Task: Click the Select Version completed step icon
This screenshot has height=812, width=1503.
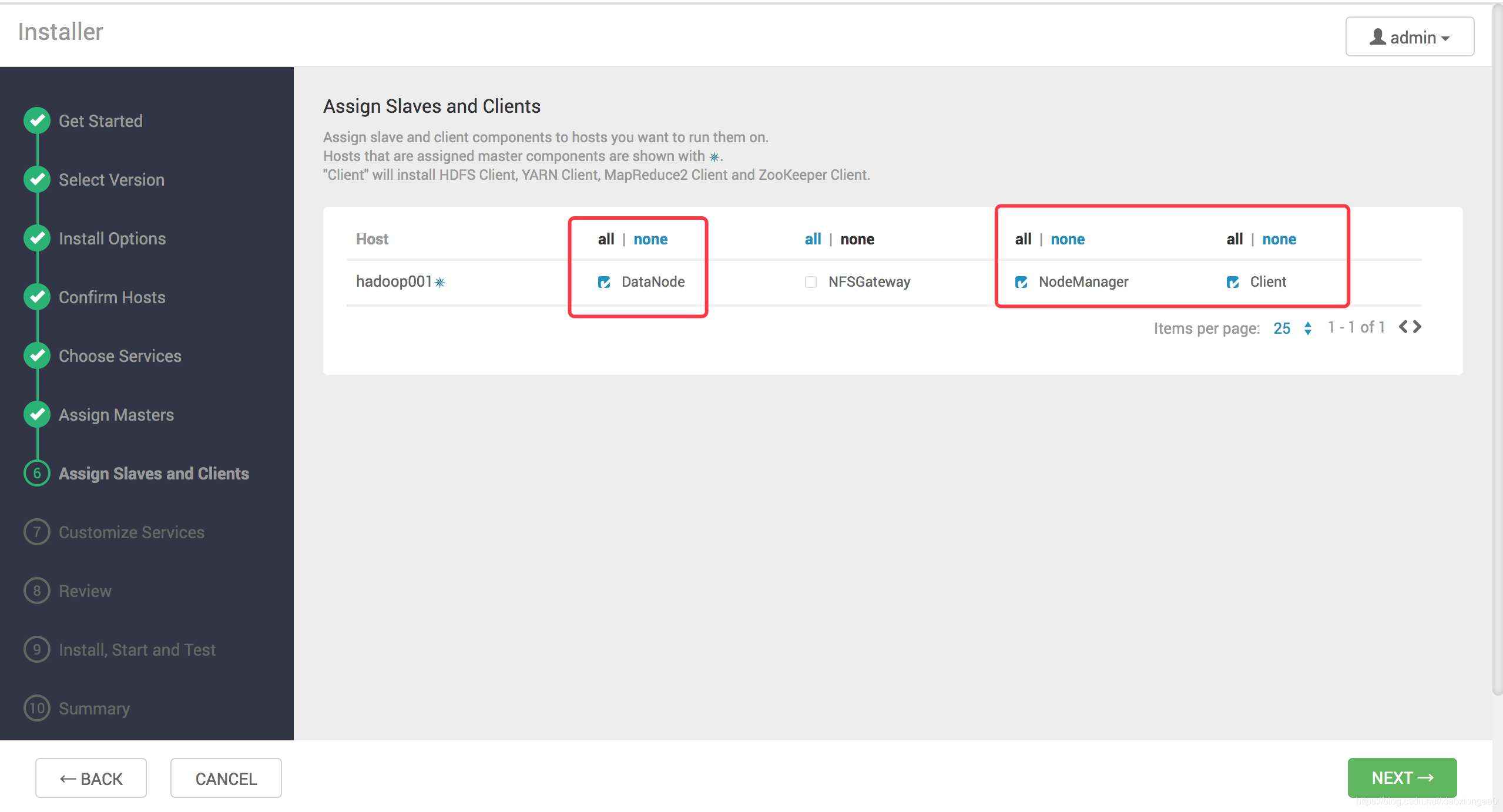Action: pos(37,179)
